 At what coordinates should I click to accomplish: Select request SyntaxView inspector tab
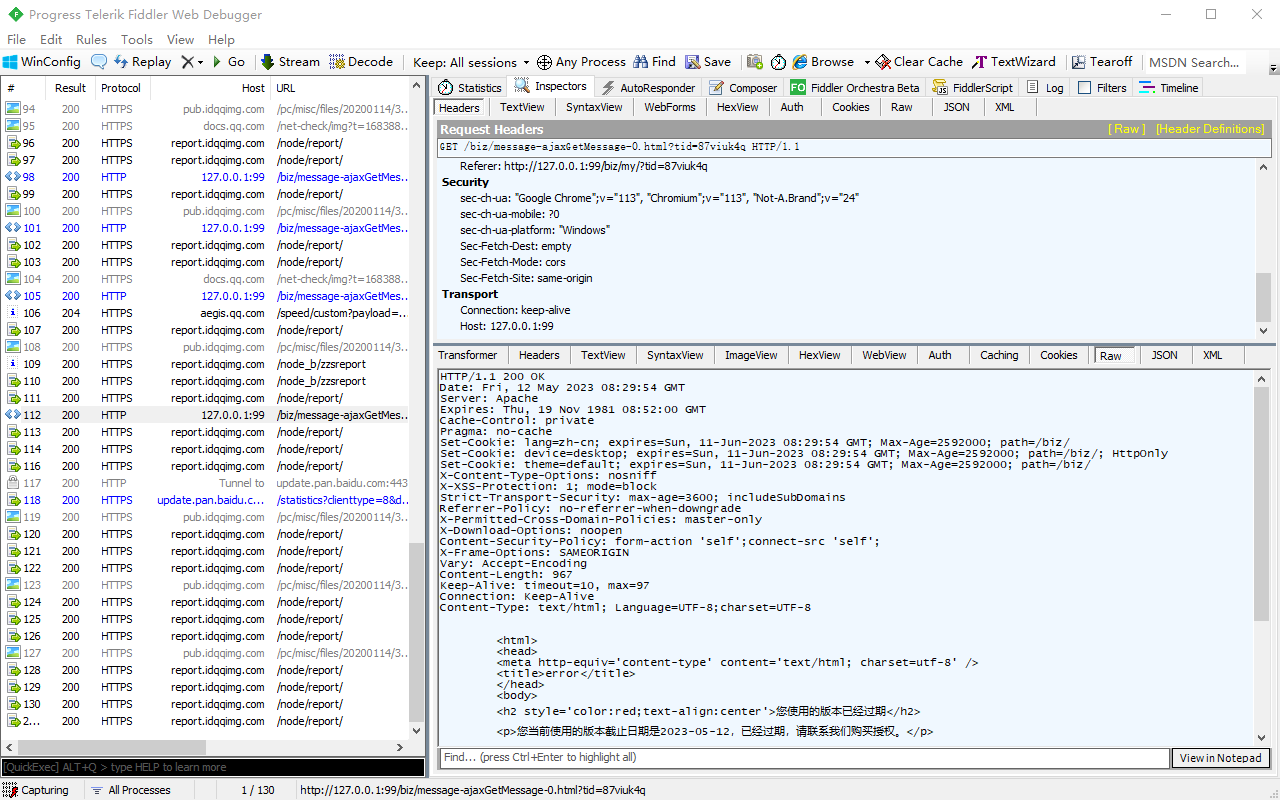594,108
